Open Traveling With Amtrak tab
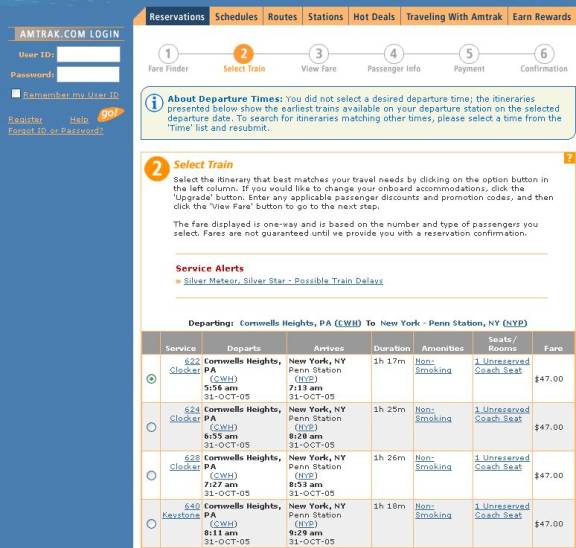 coord(454,17)
